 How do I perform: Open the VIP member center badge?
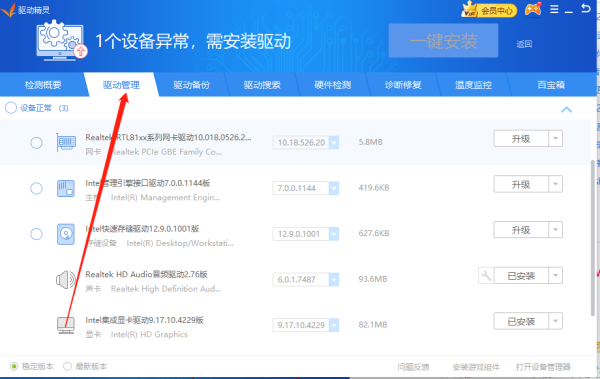click(x=489, y=10)
